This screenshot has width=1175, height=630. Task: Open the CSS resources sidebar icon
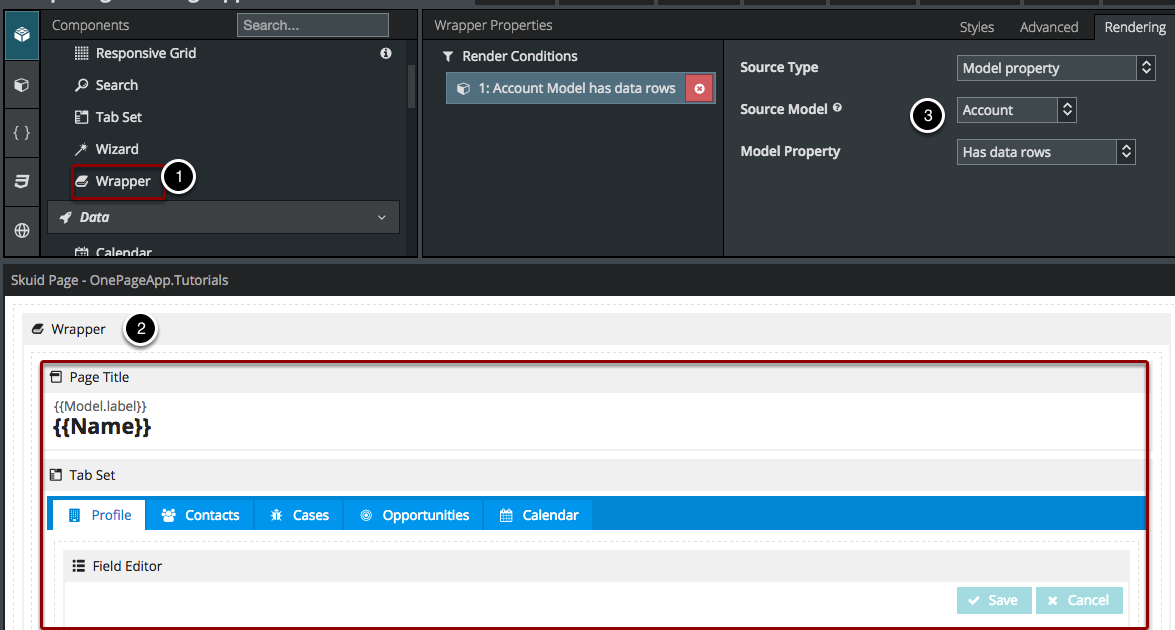point(21,181)
